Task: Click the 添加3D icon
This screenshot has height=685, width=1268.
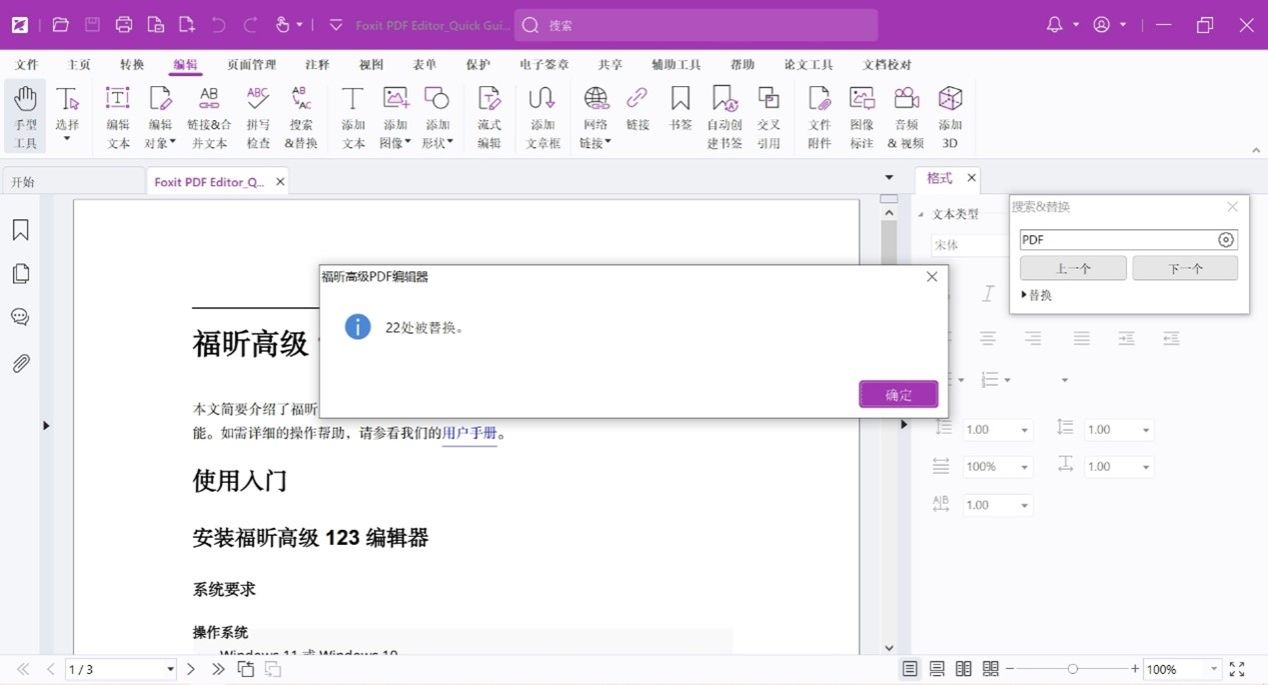Action: click(949, 116)
